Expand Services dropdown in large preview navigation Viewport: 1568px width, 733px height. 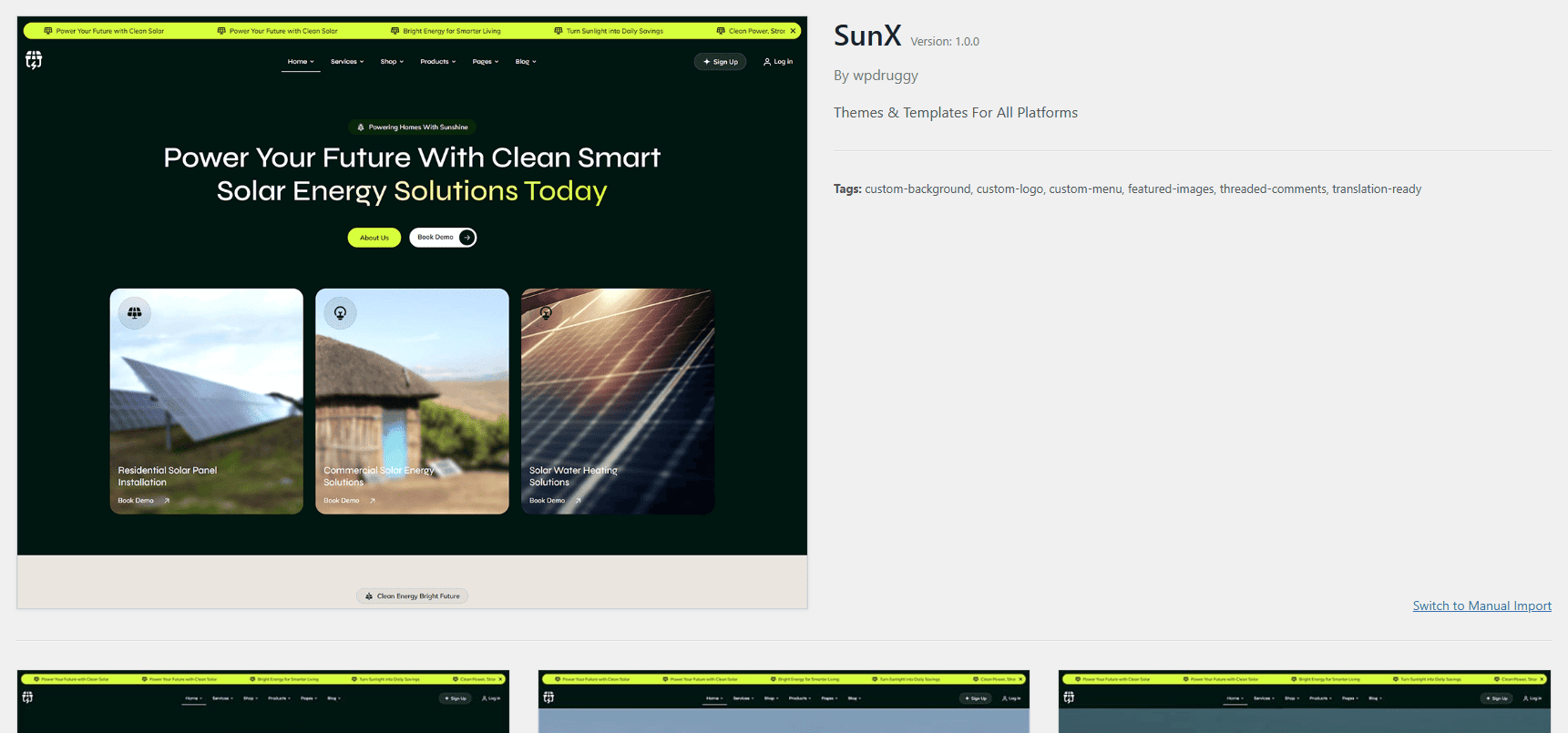(347, 62)
